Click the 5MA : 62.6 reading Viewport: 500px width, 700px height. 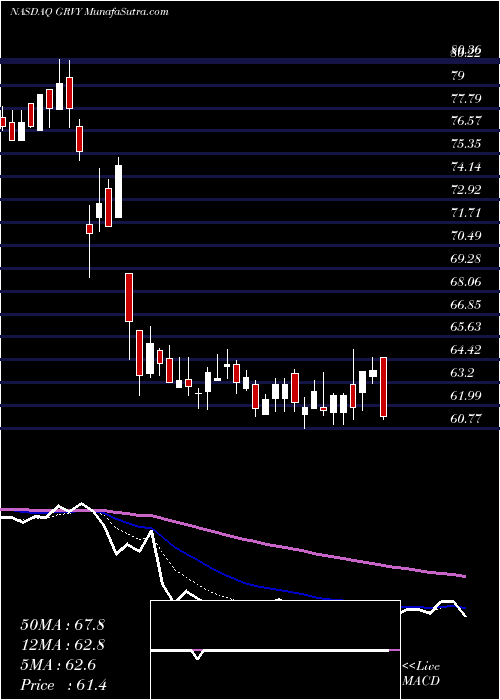(x=58, y=665)
